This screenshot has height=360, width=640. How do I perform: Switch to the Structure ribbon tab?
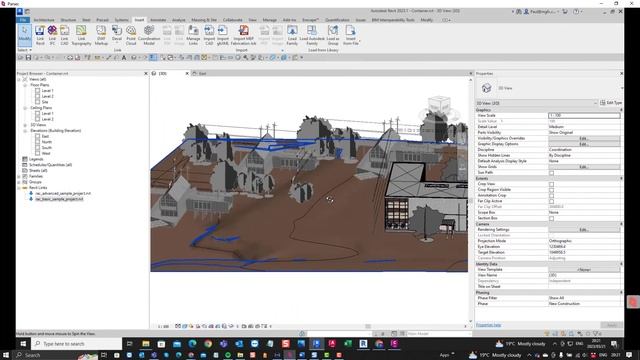[x=68, y=20]
